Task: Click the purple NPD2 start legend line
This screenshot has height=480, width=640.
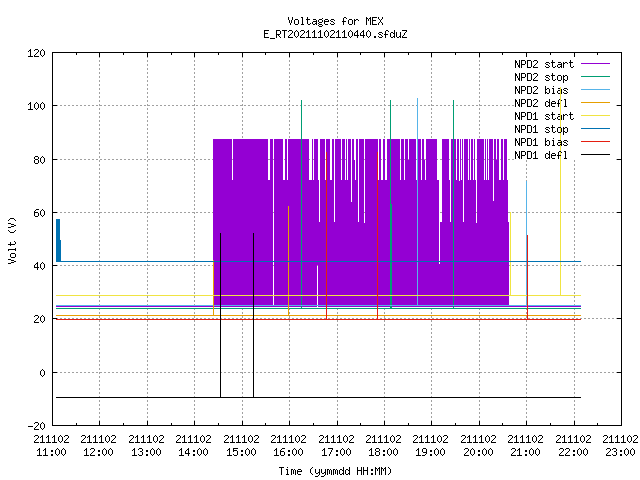Action: [595, 64]
